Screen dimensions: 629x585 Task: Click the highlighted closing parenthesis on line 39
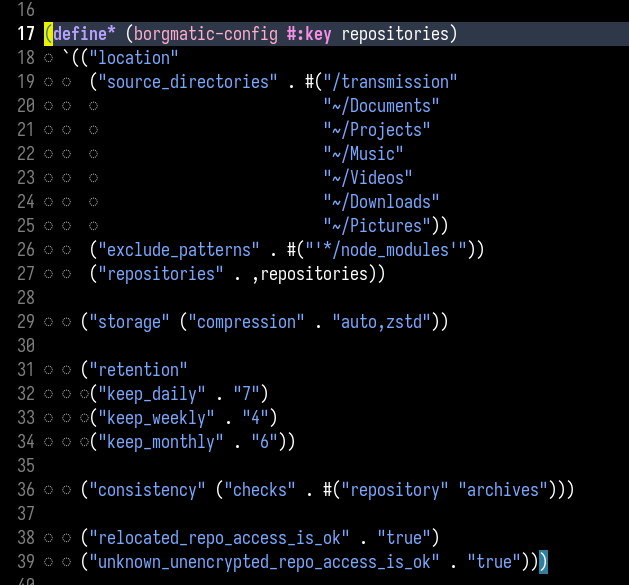pos(544,562)
